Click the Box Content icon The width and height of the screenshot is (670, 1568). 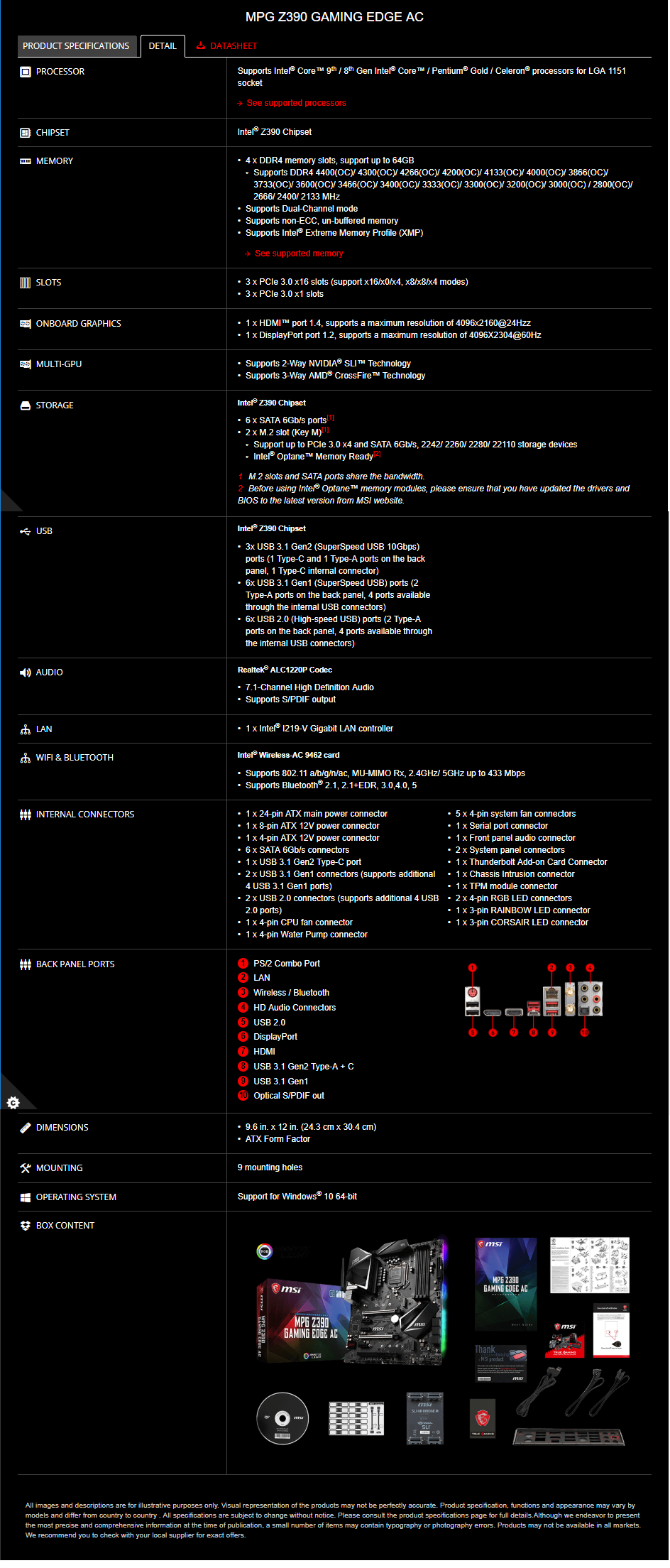pos(26,1226)
